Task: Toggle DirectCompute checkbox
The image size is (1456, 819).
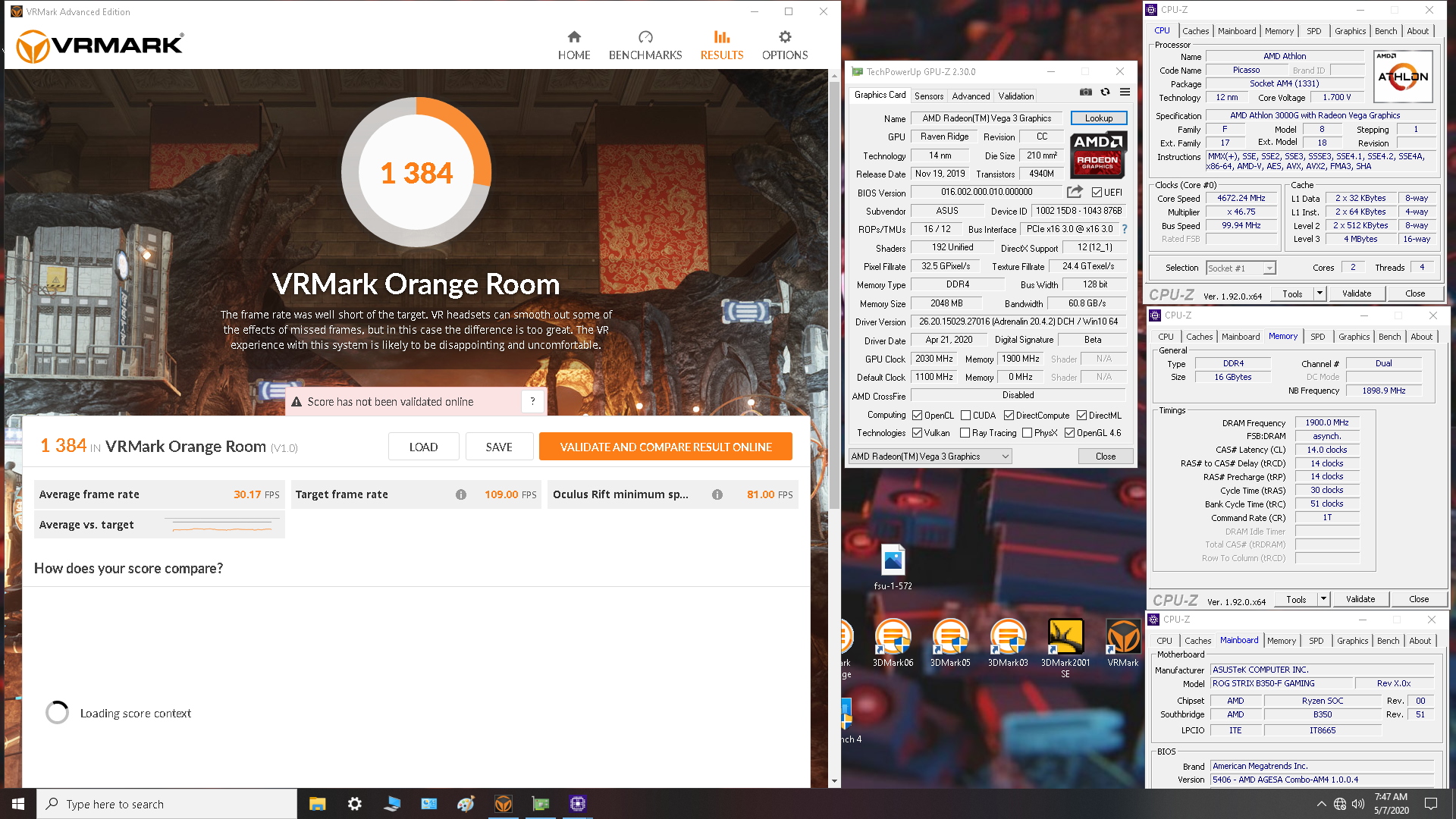Action: click(x=1009, y=416)
